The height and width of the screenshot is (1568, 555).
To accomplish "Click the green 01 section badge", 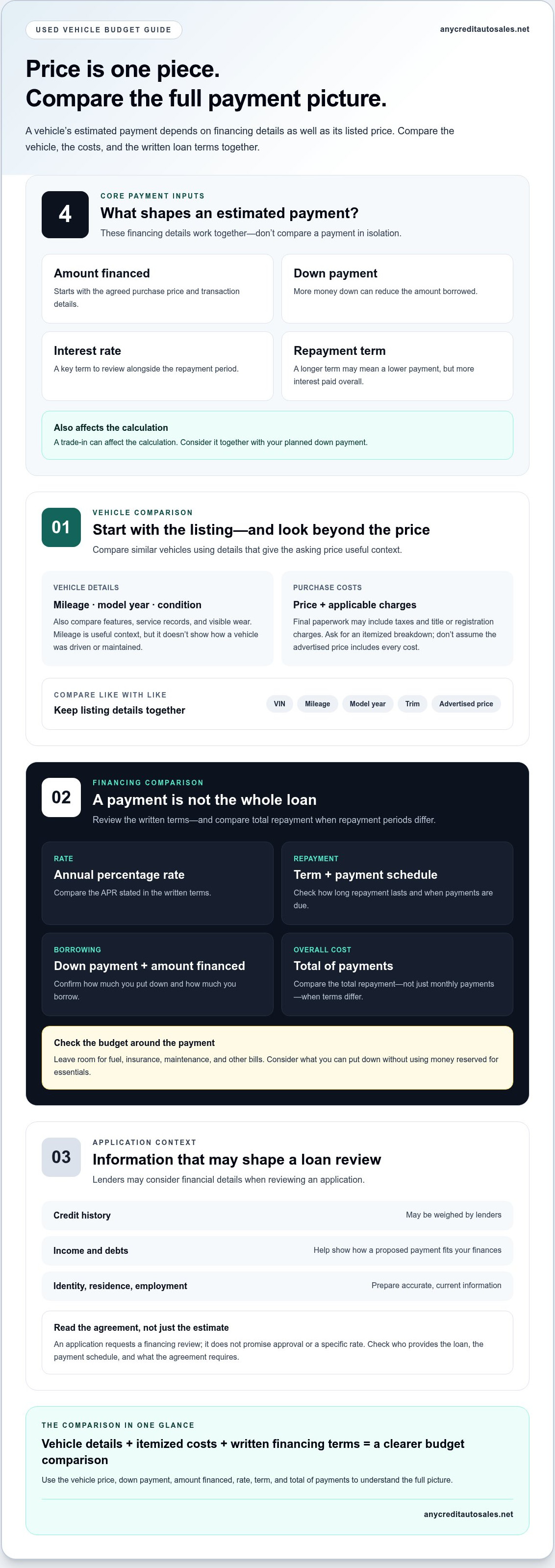I will pos(61,527).
